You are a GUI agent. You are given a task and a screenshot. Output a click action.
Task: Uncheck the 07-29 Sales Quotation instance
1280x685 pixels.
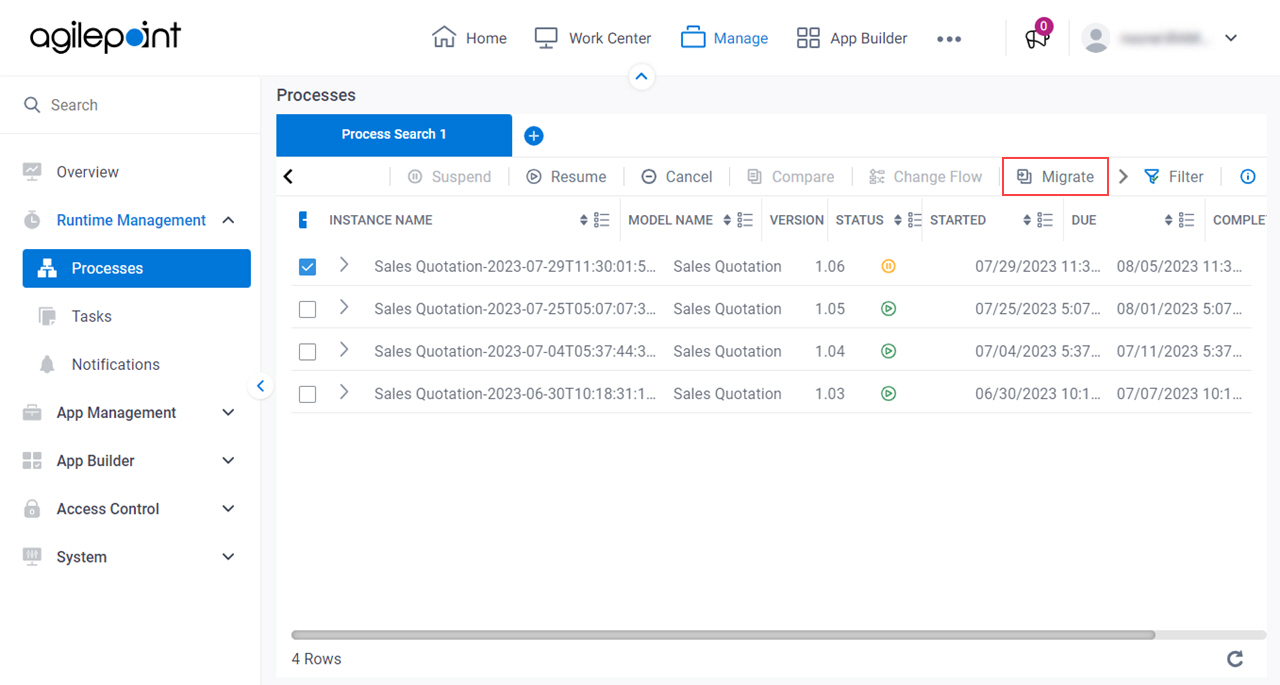[307, 267]
